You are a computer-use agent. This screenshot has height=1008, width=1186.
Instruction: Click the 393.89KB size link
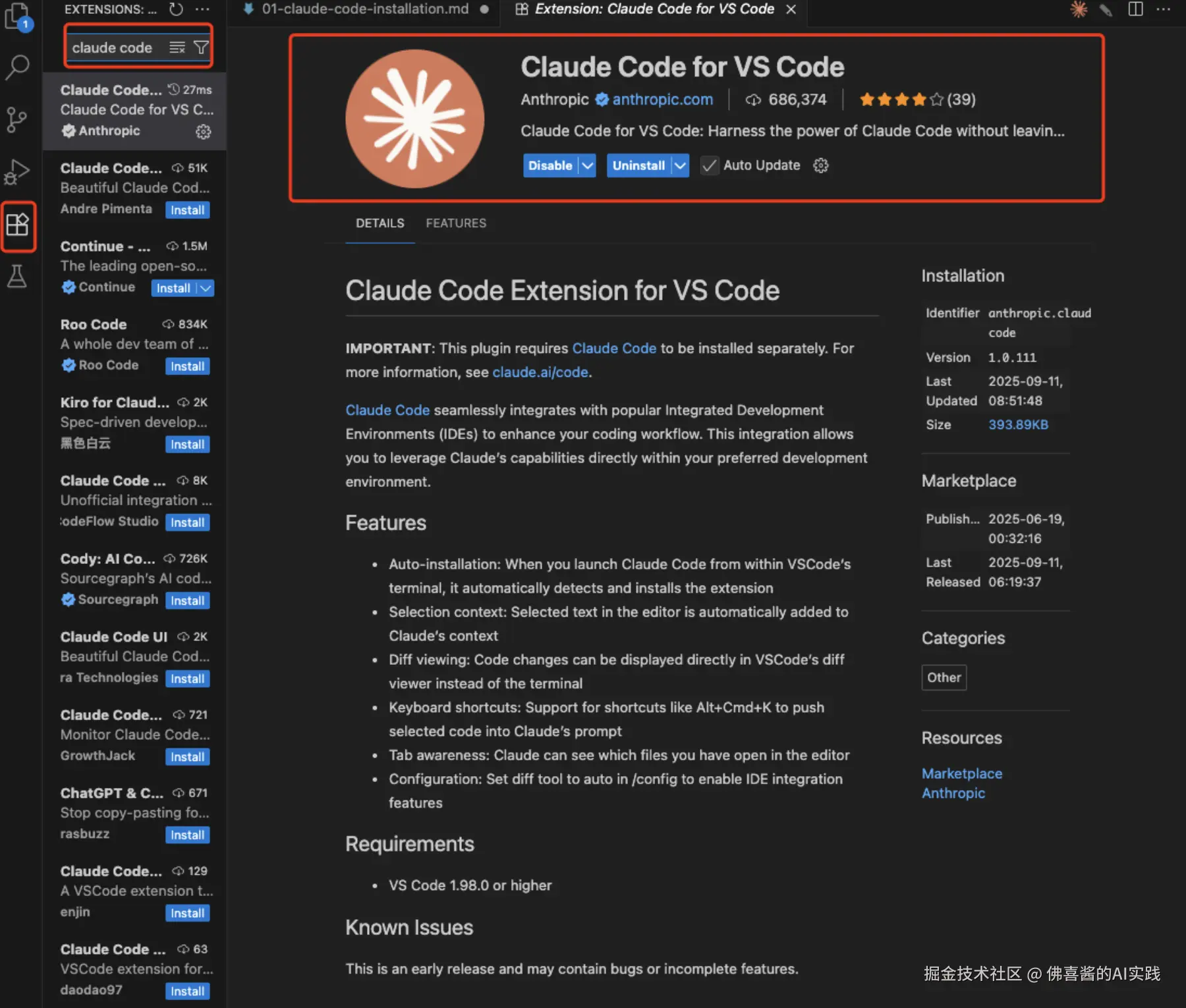(1018, 425)
